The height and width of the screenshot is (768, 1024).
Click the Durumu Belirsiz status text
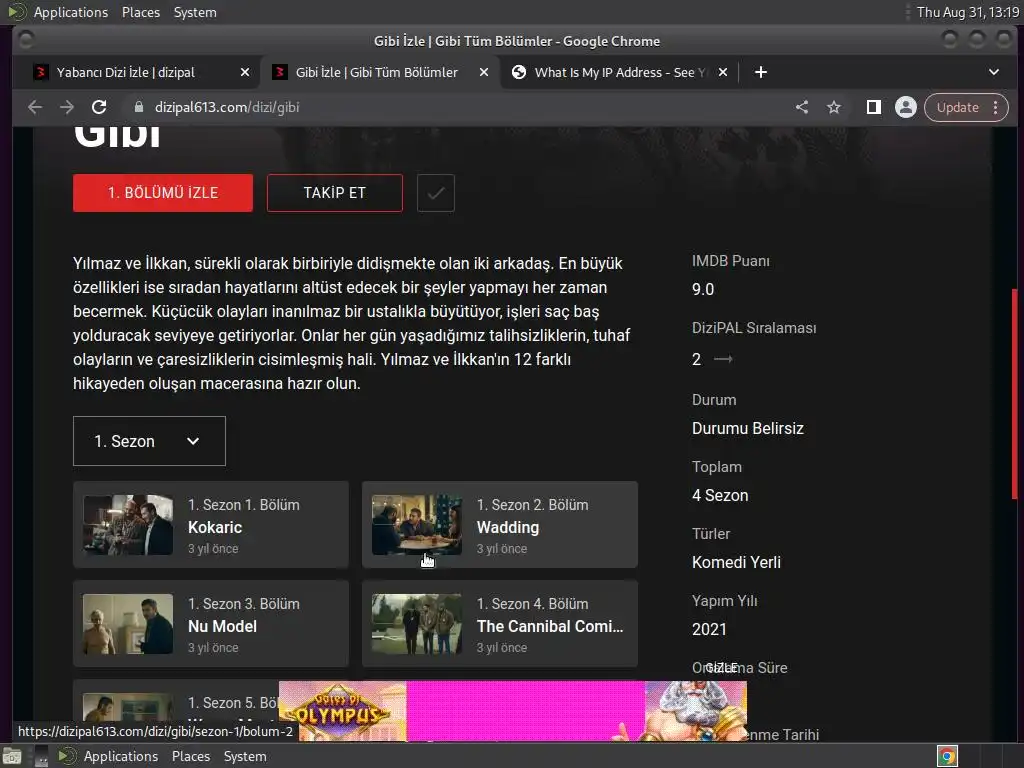748,428
